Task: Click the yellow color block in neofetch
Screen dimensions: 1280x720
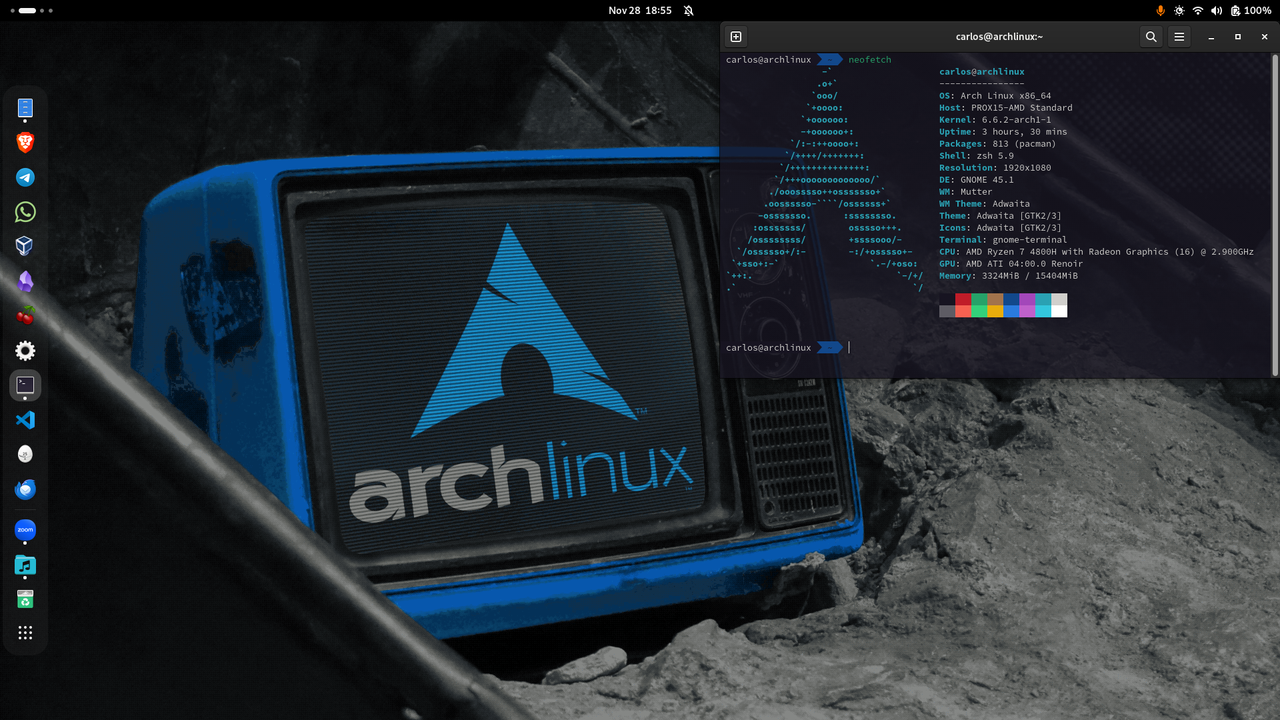Action: tap(995, 311)
